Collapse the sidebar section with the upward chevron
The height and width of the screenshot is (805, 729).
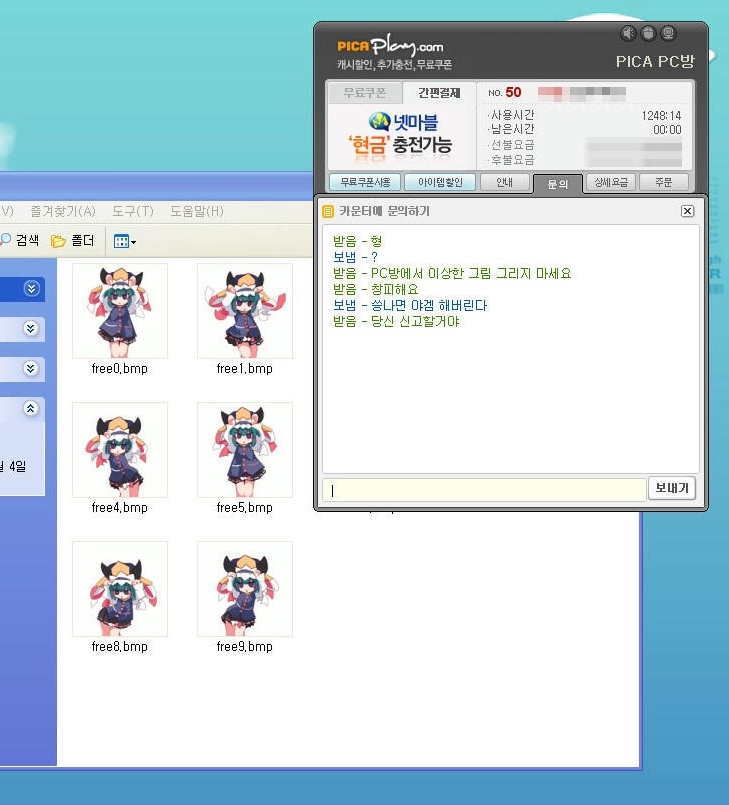(31, 408)
